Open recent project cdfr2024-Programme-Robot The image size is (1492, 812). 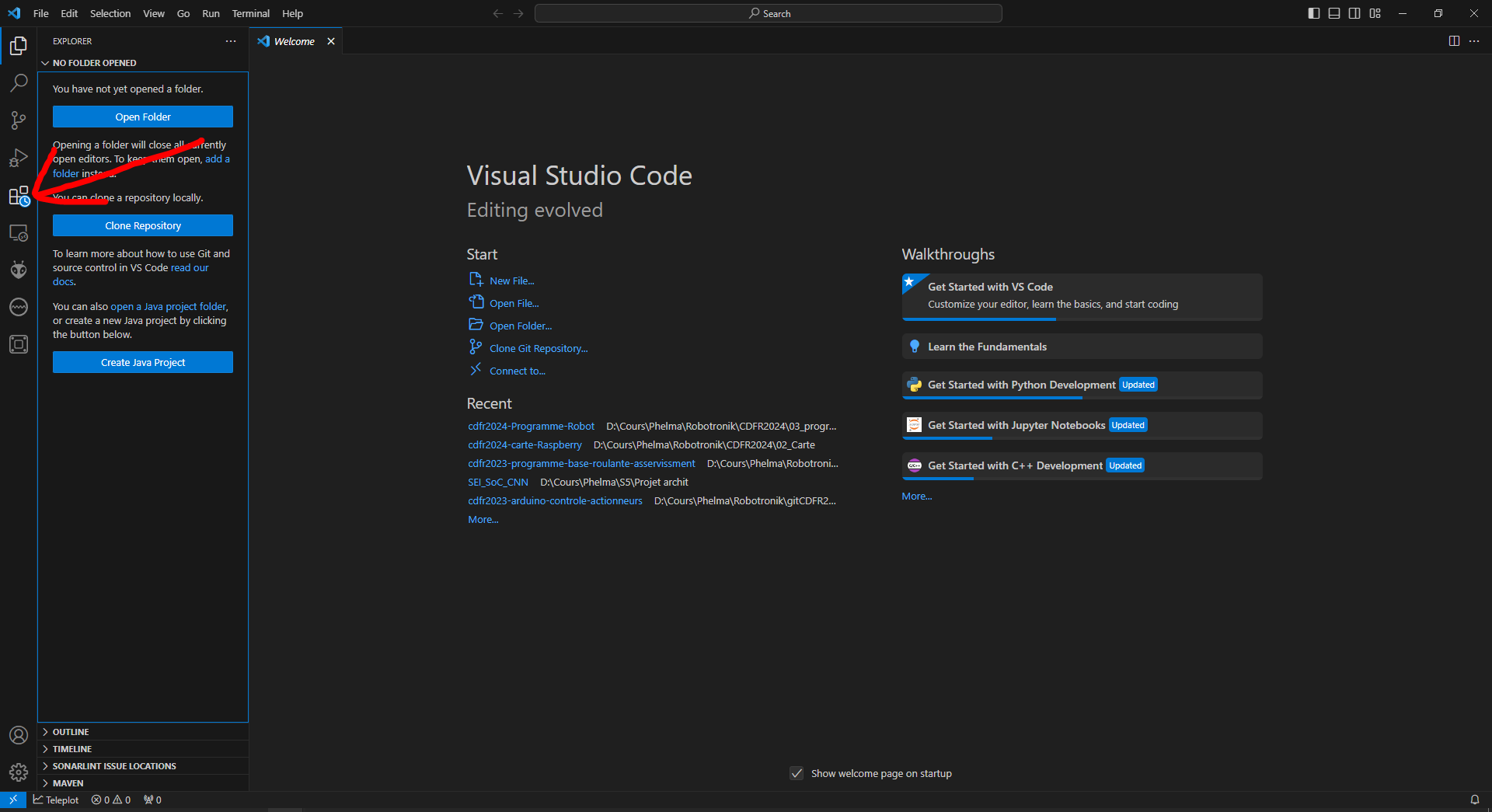point(532,426)
